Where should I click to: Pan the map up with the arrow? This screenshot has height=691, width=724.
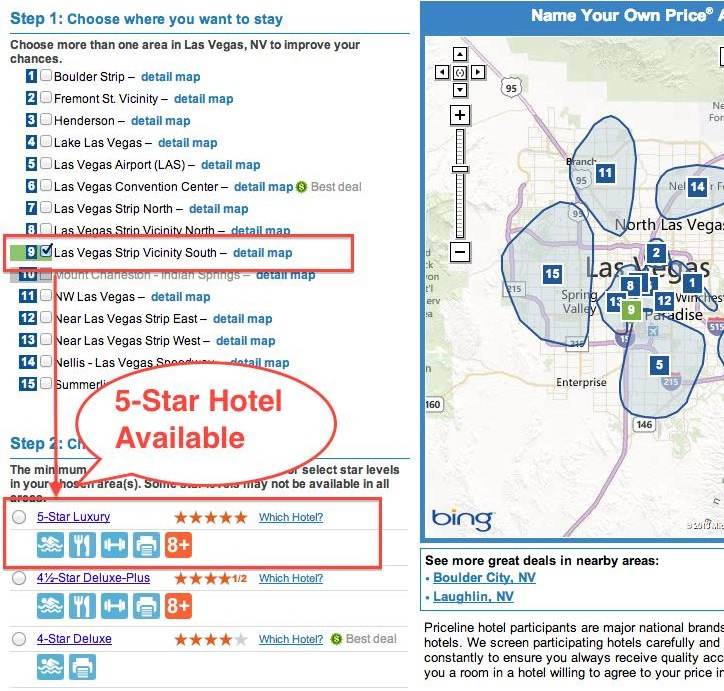pos(459,54)
